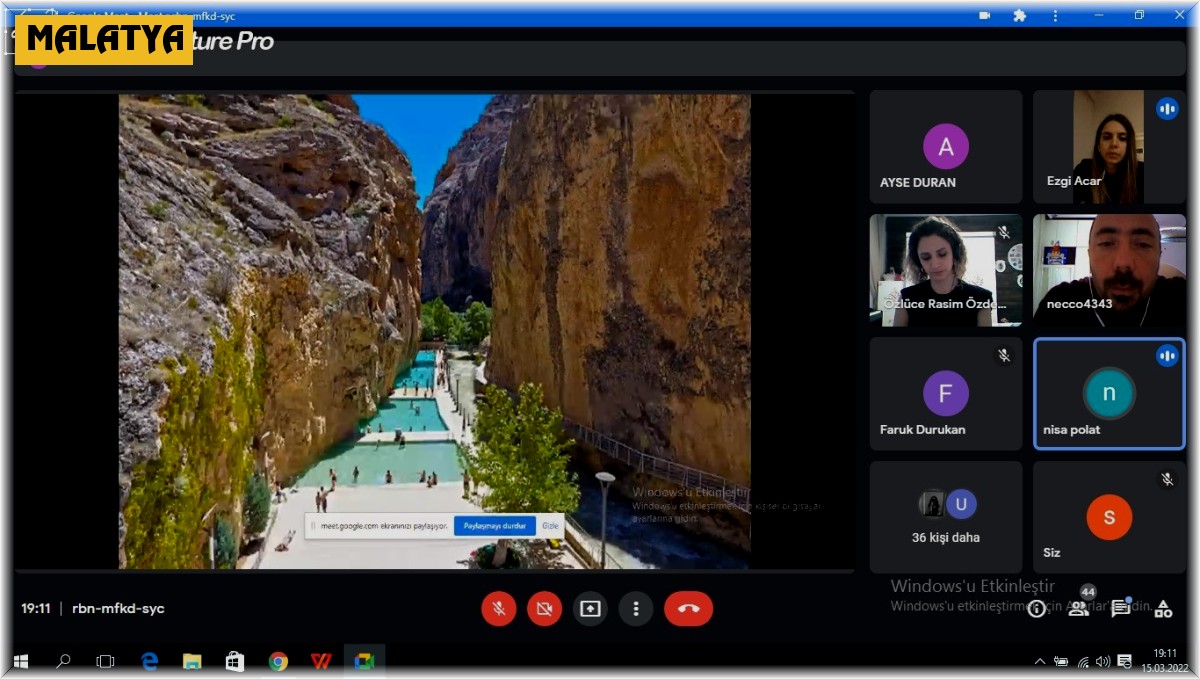1200x679 pixels.
Task: Open the volume speaker icon in tray
Action: [x=1102, y=661]
